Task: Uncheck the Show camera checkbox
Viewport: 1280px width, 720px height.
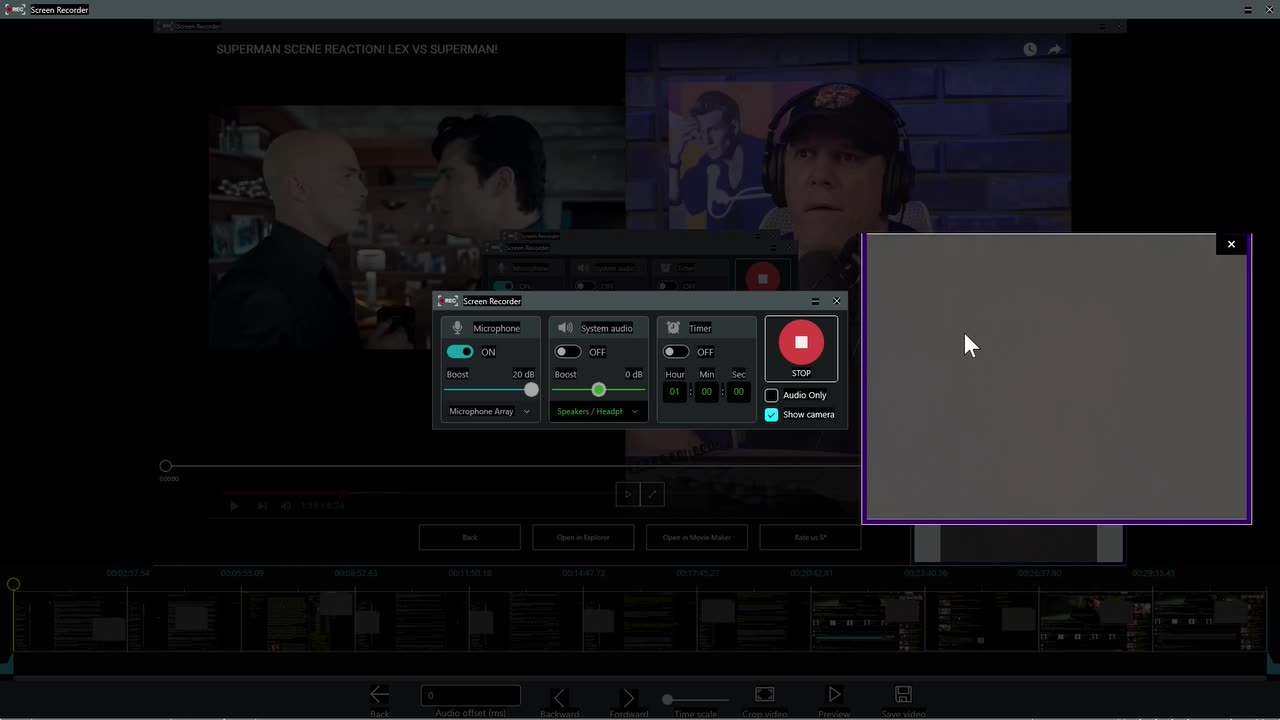Action: 771,414
